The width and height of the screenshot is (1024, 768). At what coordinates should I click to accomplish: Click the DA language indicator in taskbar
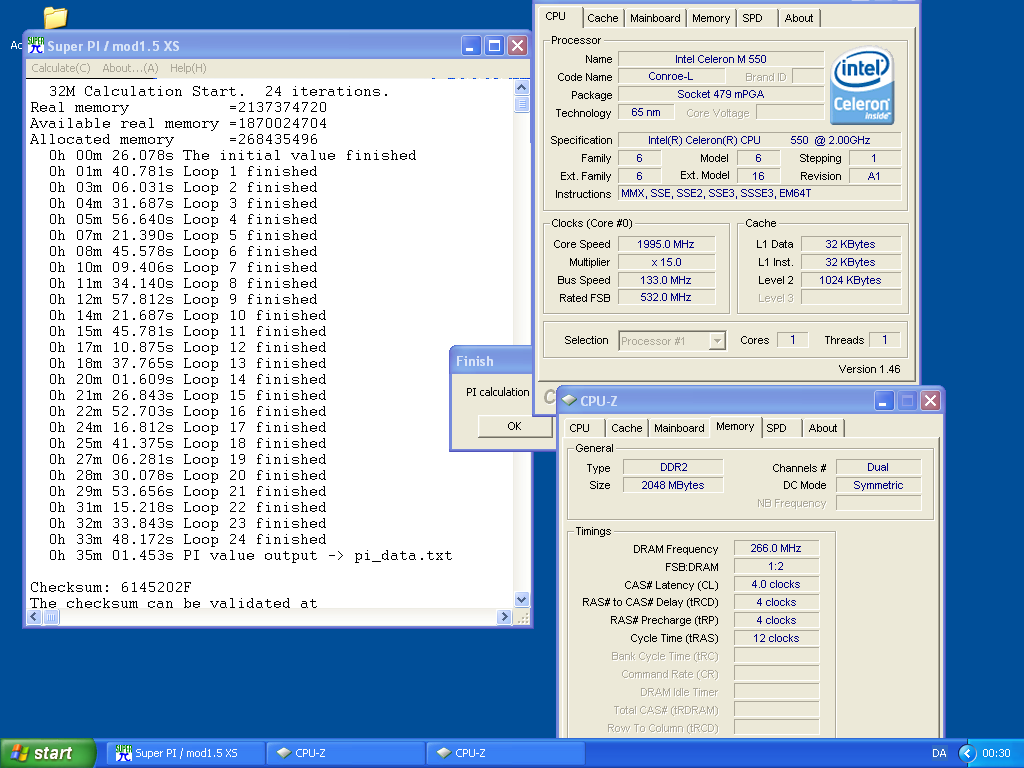[x=939, y=753]
